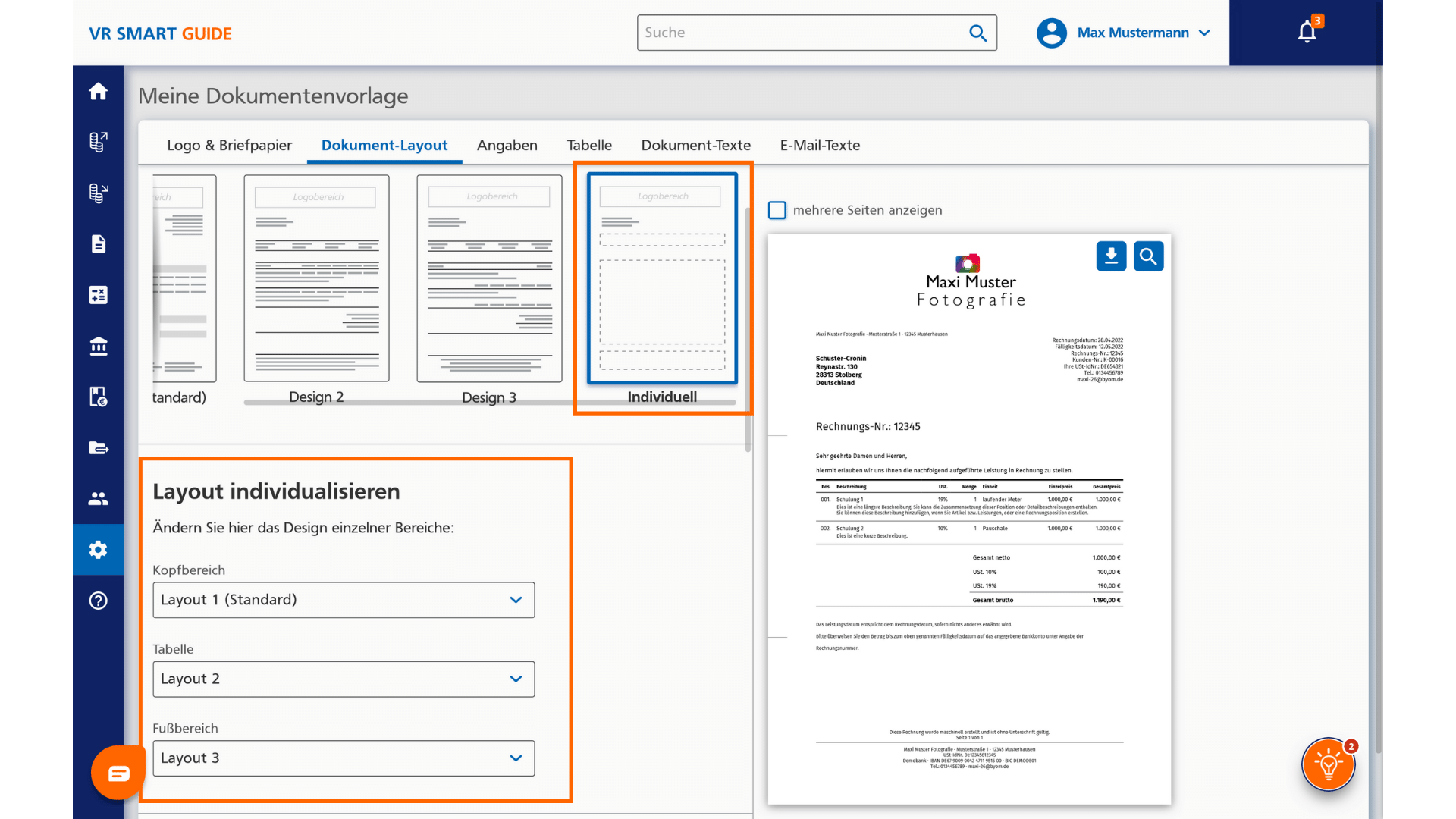Click the user avatar icon
The height and width of the screenshot is (819, 1456).
1051,33
